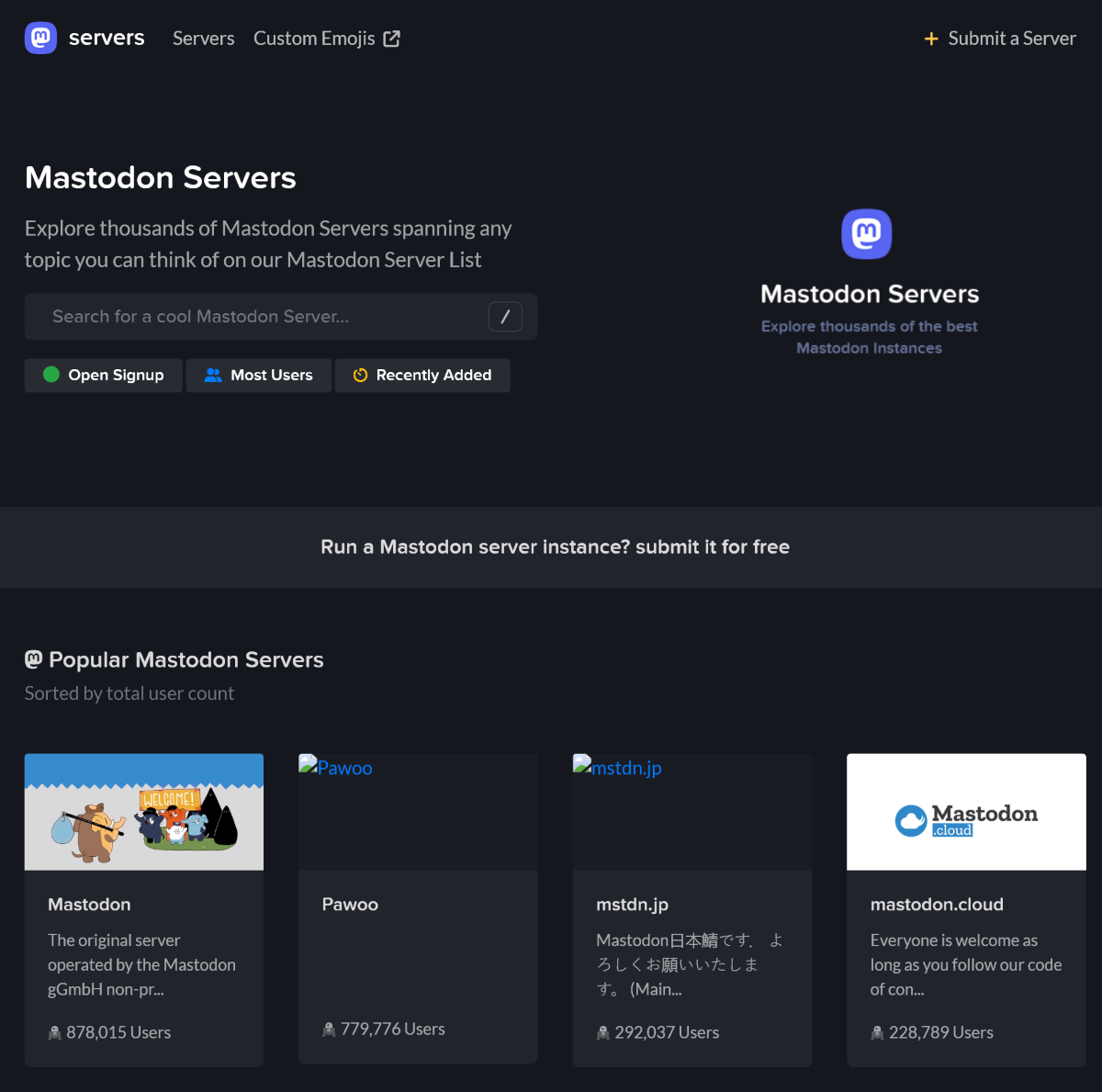Click Submit a Server link
This screenshot has height=1092, width=1102.
(x=1012, y=38)
